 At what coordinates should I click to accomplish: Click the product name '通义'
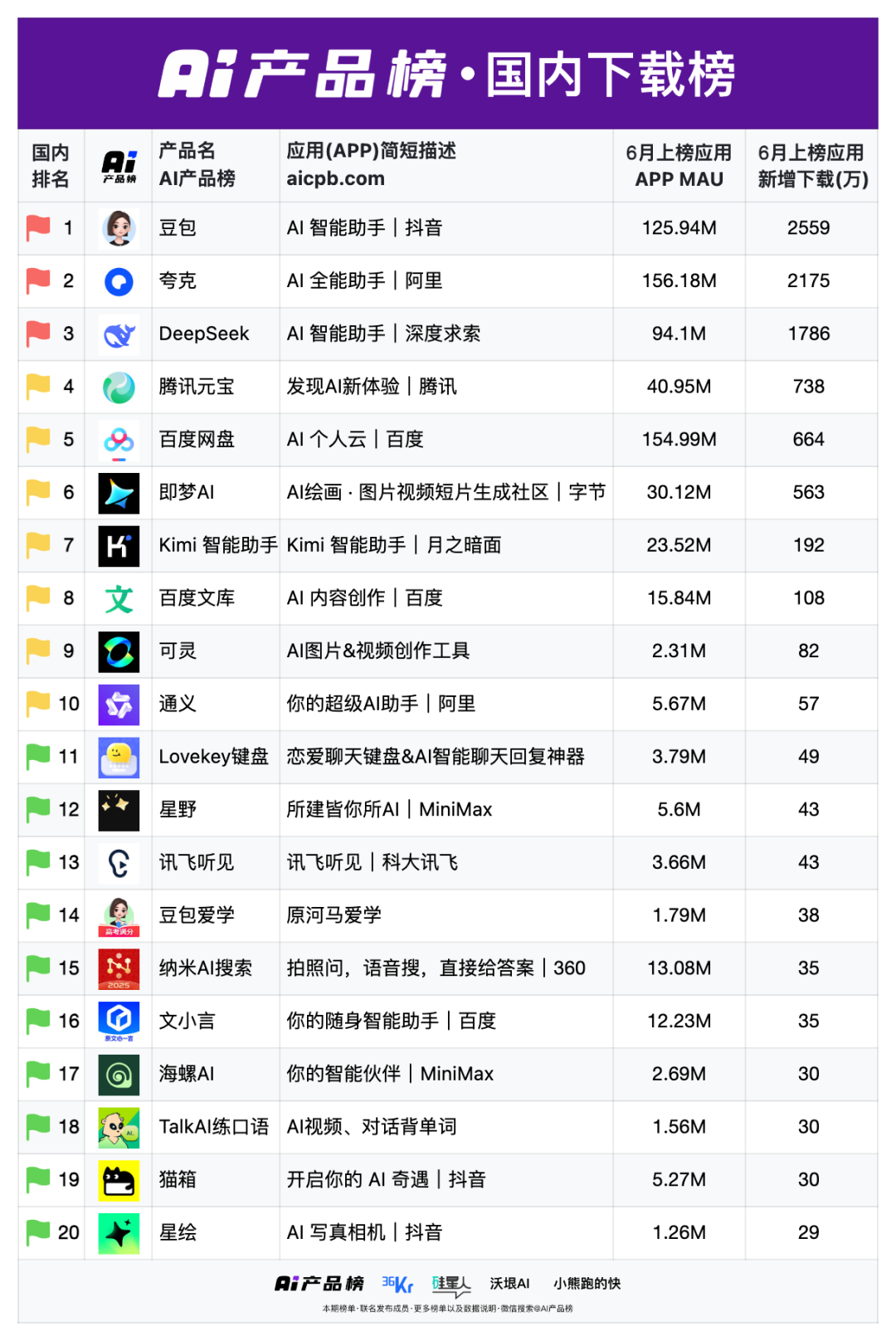click(x=178, y=705)
